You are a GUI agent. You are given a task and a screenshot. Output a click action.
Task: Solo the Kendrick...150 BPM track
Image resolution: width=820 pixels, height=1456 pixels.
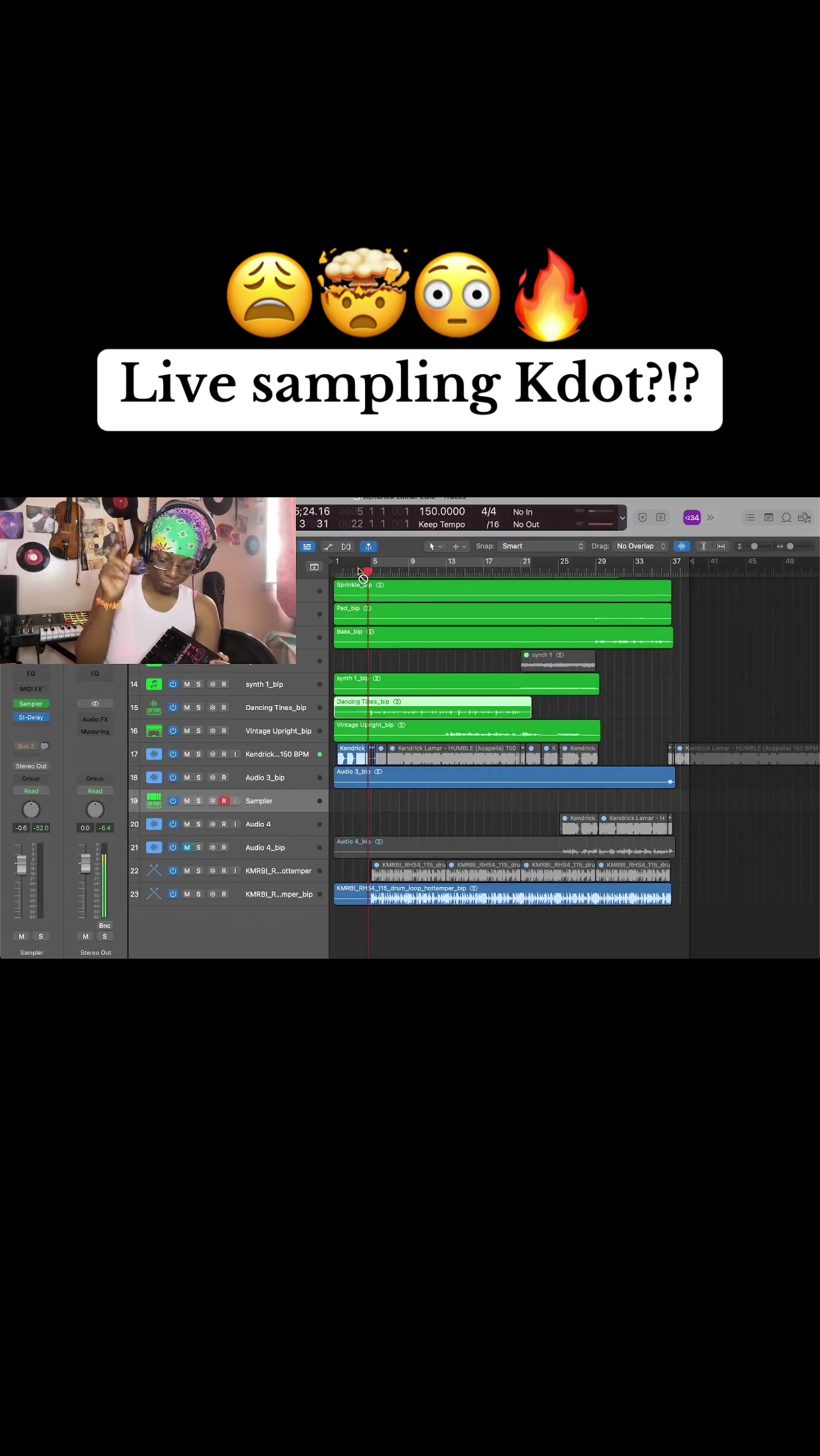199,755
